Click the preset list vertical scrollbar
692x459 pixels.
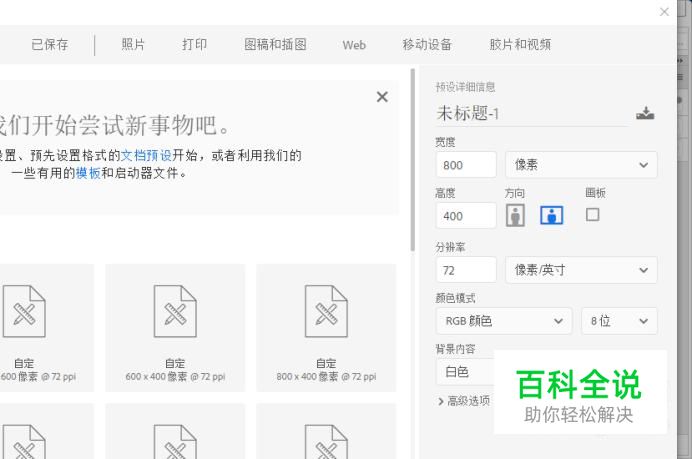(x=413, y=160)
